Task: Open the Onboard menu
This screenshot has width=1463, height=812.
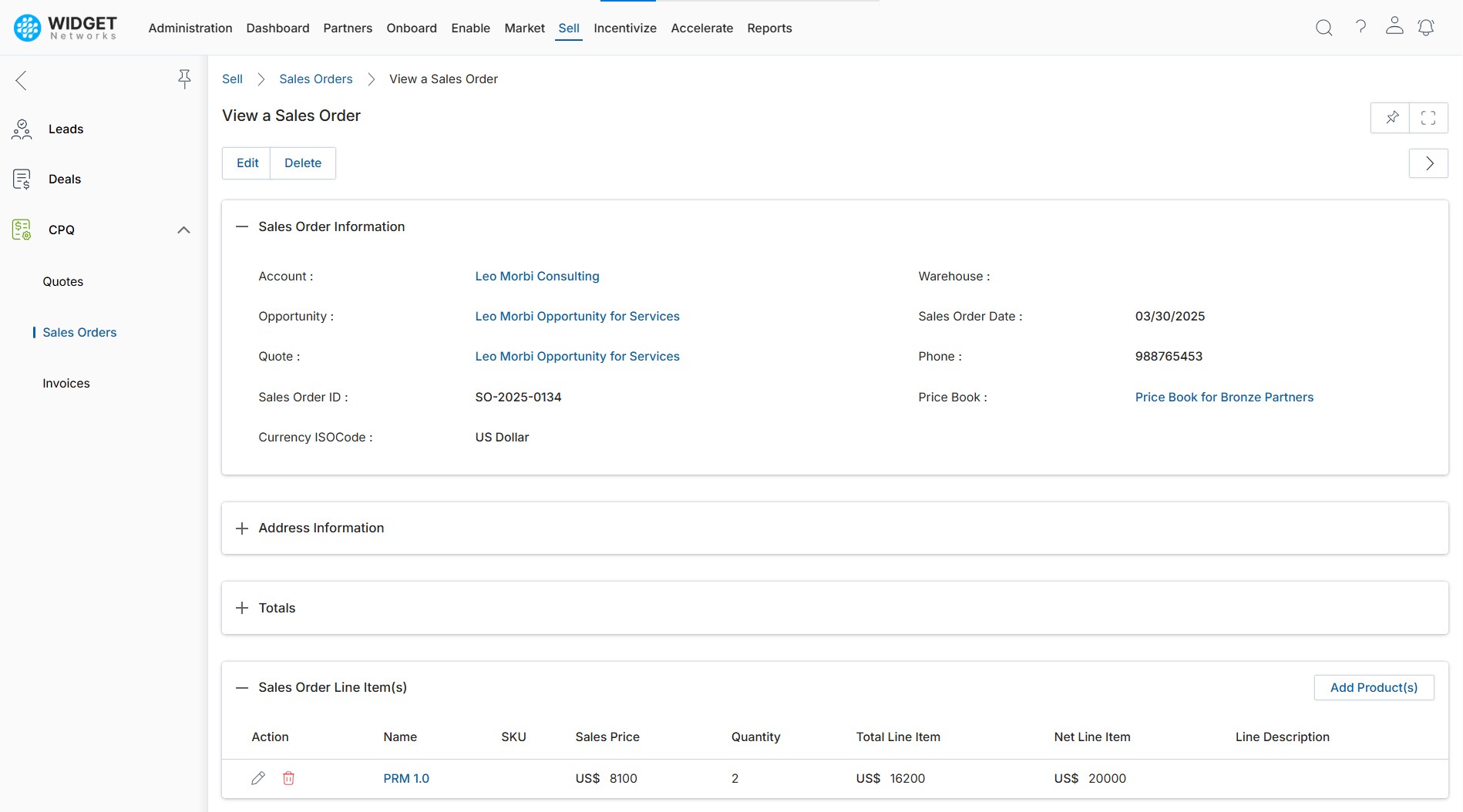Action: click(412, 28)
